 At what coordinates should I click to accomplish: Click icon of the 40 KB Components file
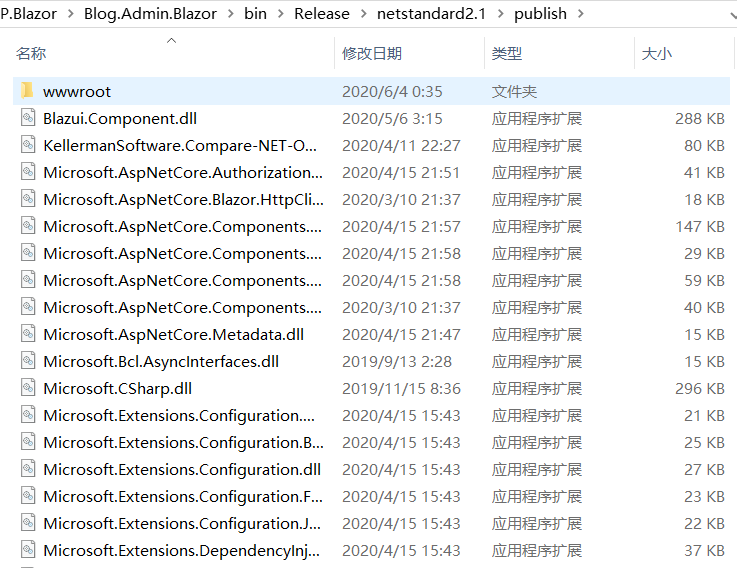point(28,307)
